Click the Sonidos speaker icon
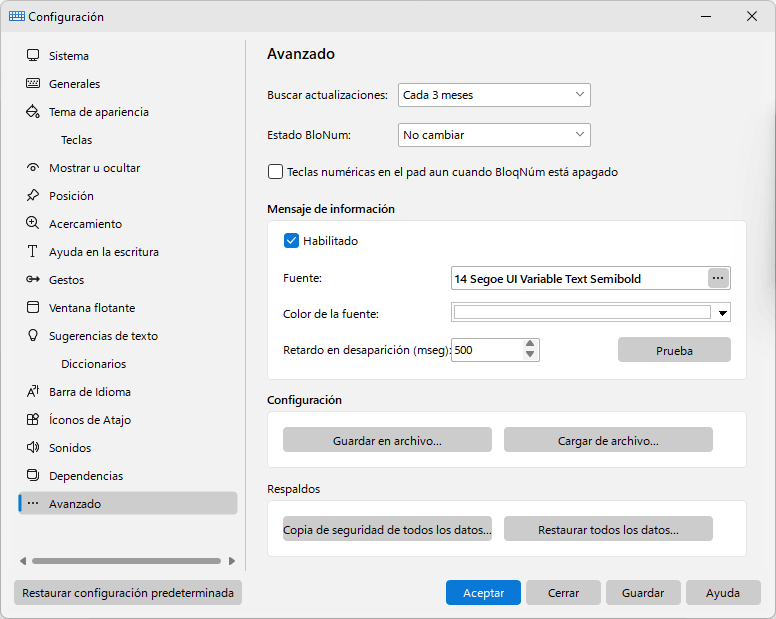The height and width of the screenshot is (619, 776). [x=33, y=447]
